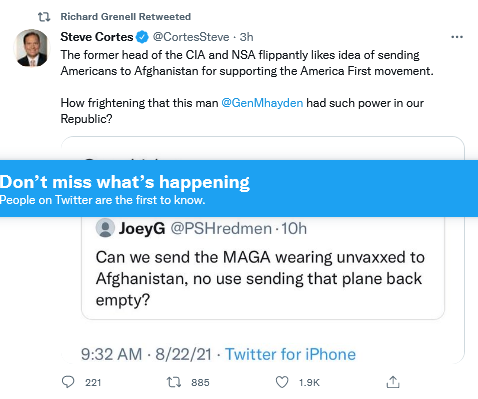Click the Steve Cortes display name
This screenshot has width=478, height=399.
97,37
